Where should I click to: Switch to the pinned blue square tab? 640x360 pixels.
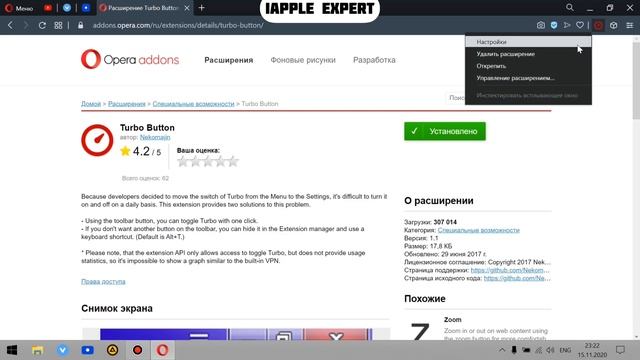86,8
